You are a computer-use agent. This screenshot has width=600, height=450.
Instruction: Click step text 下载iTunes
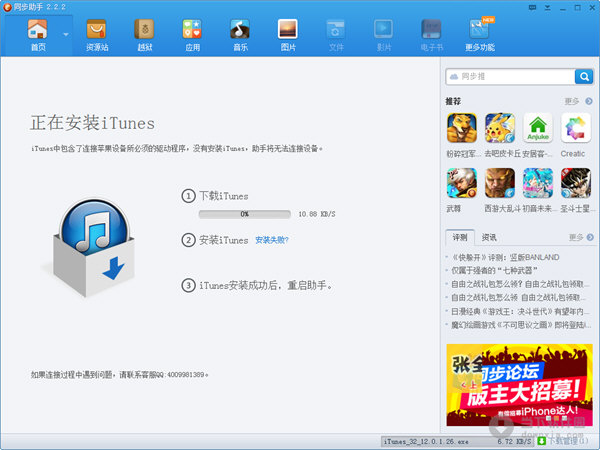[224, 196]
